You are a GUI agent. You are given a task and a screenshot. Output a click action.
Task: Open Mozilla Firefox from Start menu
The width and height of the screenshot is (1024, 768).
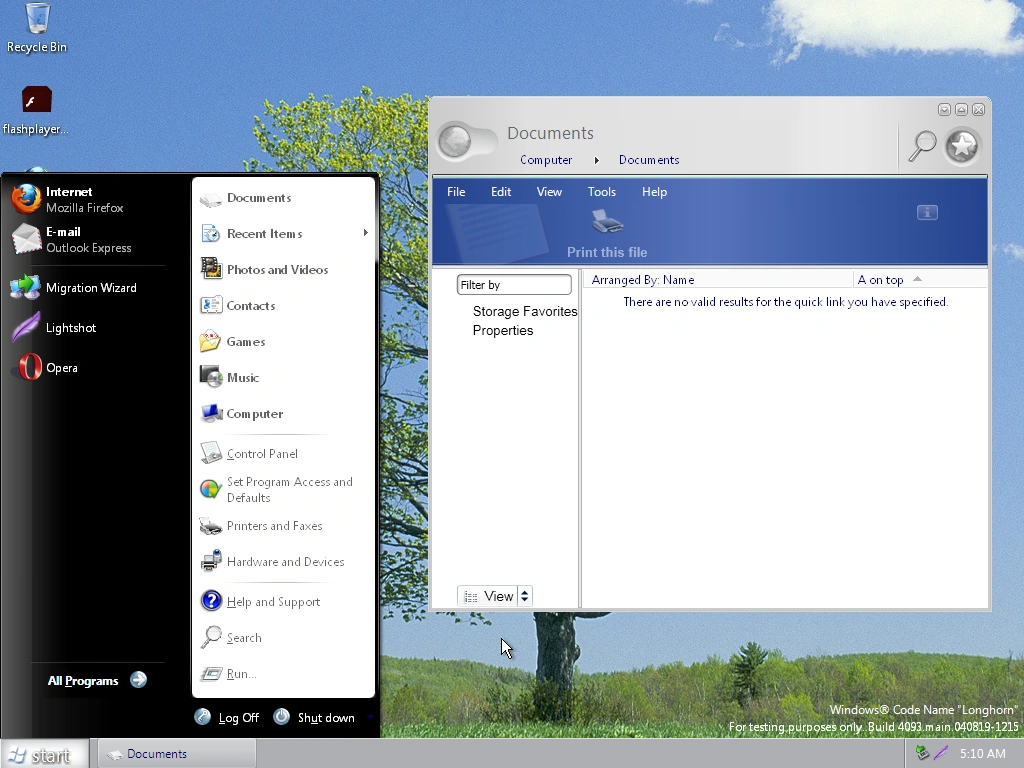click(70, 199)
